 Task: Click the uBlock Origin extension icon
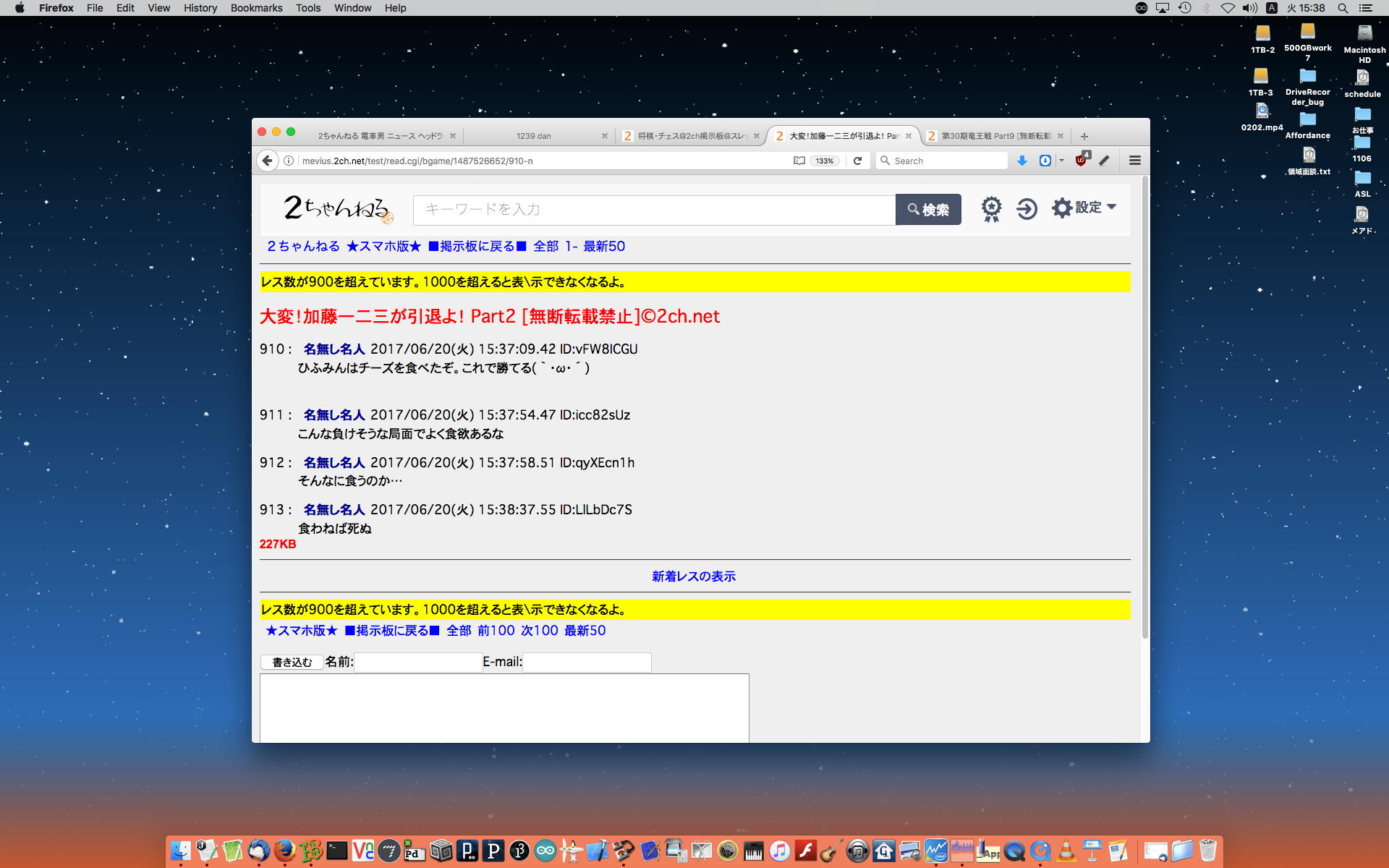(1082, 160)
